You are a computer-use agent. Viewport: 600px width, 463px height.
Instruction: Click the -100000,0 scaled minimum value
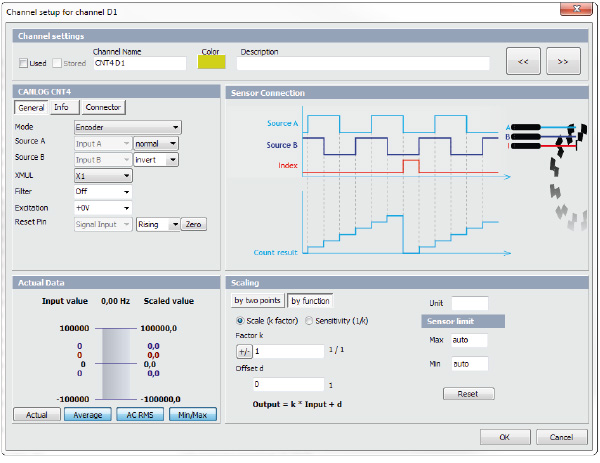[160, 399]
